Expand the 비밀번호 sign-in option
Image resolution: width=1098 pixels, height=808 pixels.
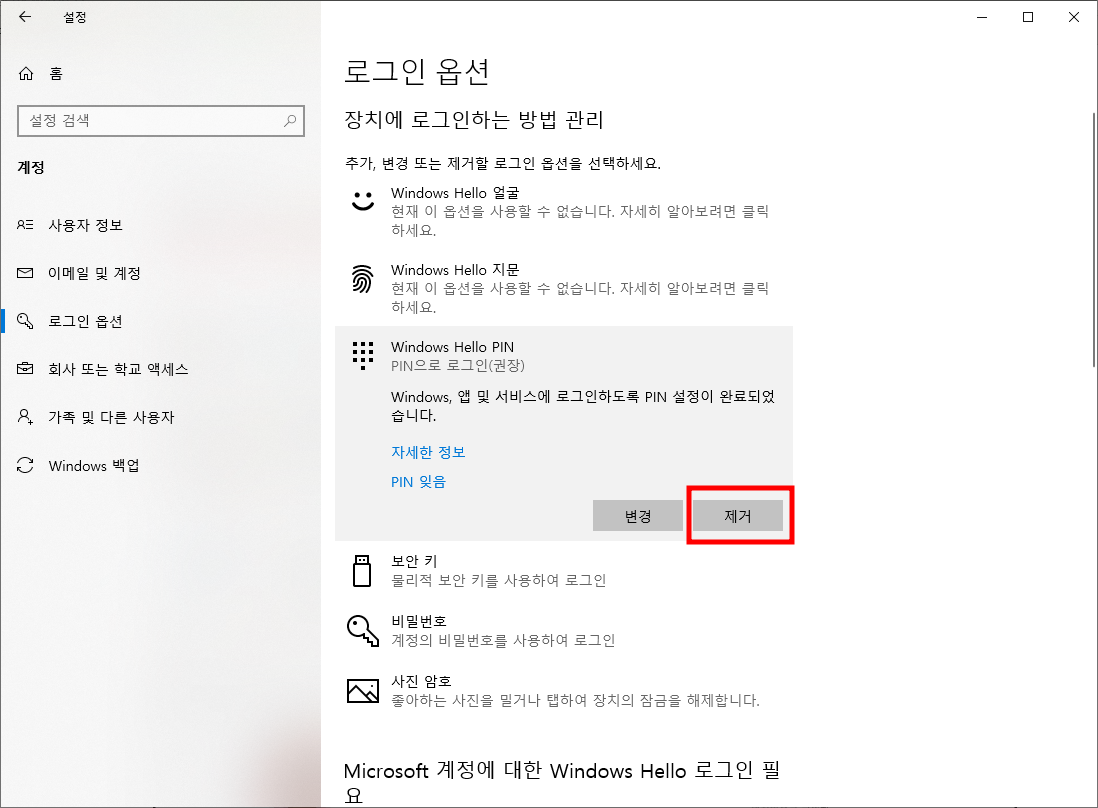coord(564,630)
